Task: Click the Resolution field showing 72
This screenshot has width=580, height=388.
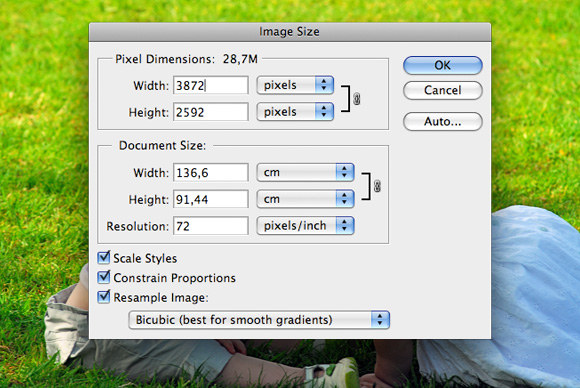Action: click(x=211, y=226)
